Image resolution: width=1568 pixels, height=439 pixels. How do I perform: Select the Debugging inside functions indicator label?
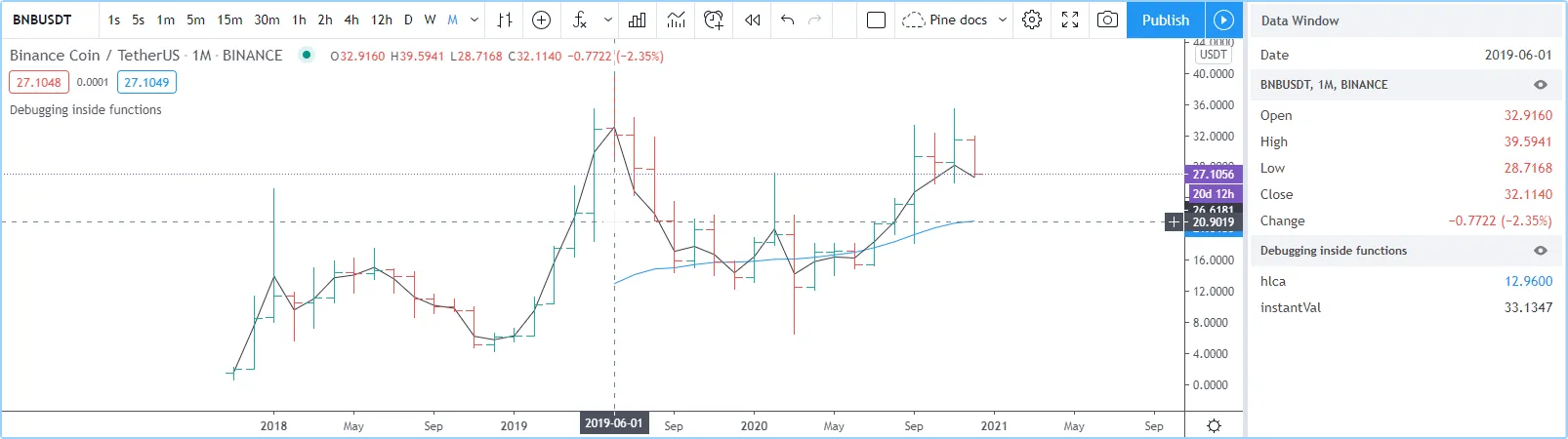point(86,110)
